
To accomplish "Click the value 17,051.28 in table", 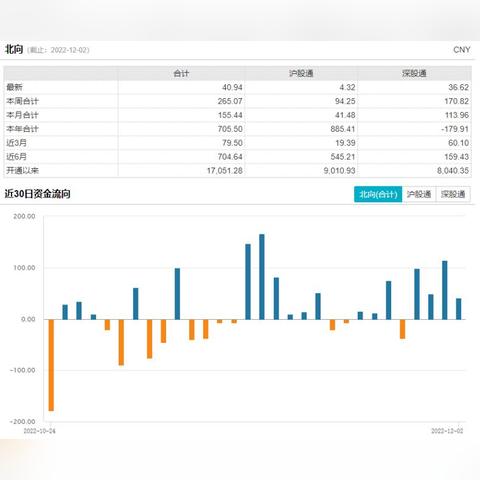I will point(225,171).
